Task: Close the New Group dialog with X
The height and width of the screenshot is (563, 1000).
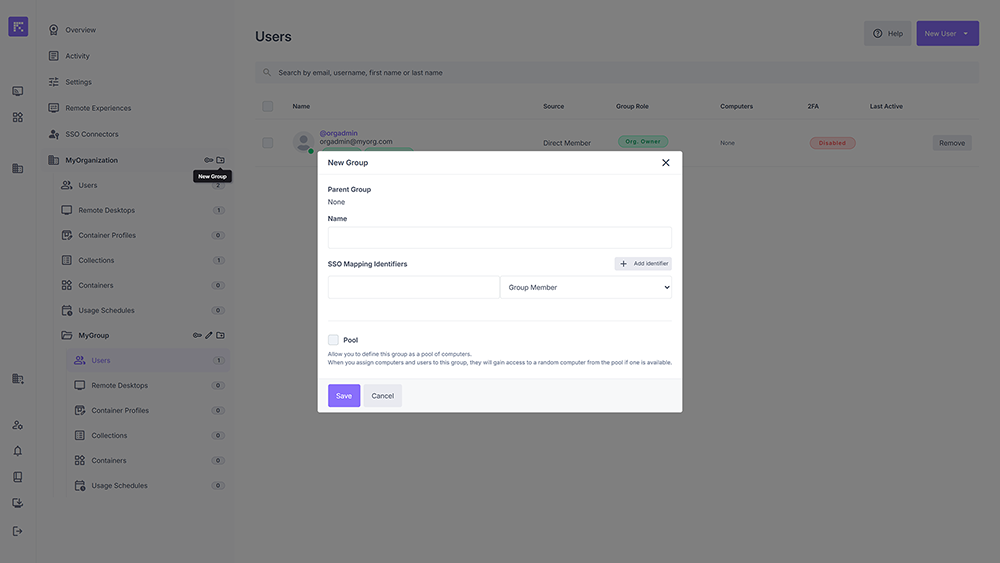Action: 665,162
